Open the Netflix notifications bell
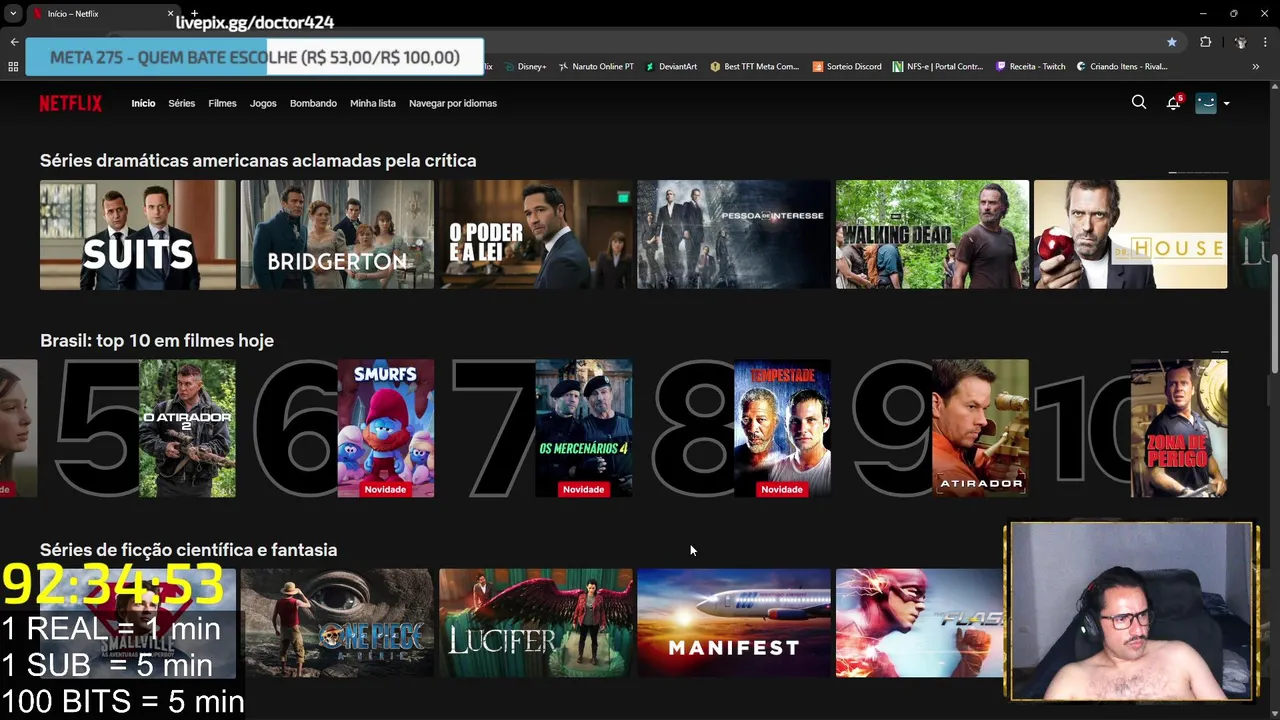 (1174, 103)
